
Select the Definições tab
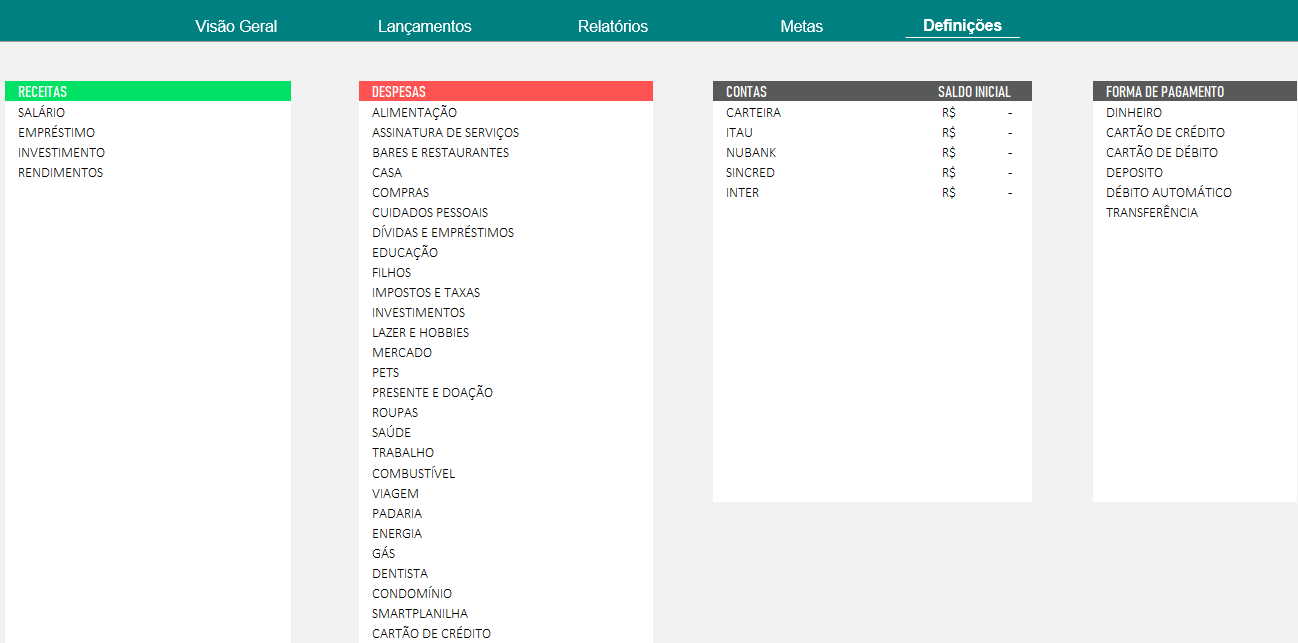click(x=962, y=26)
